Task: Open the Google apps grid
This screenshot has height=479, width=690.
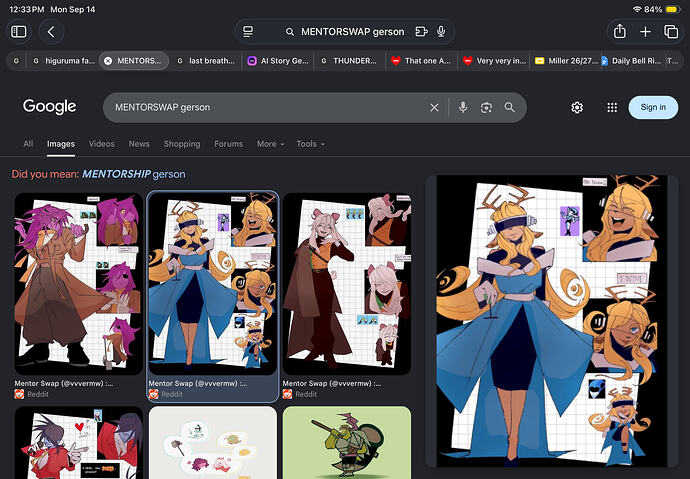Action: coord(612,107)
